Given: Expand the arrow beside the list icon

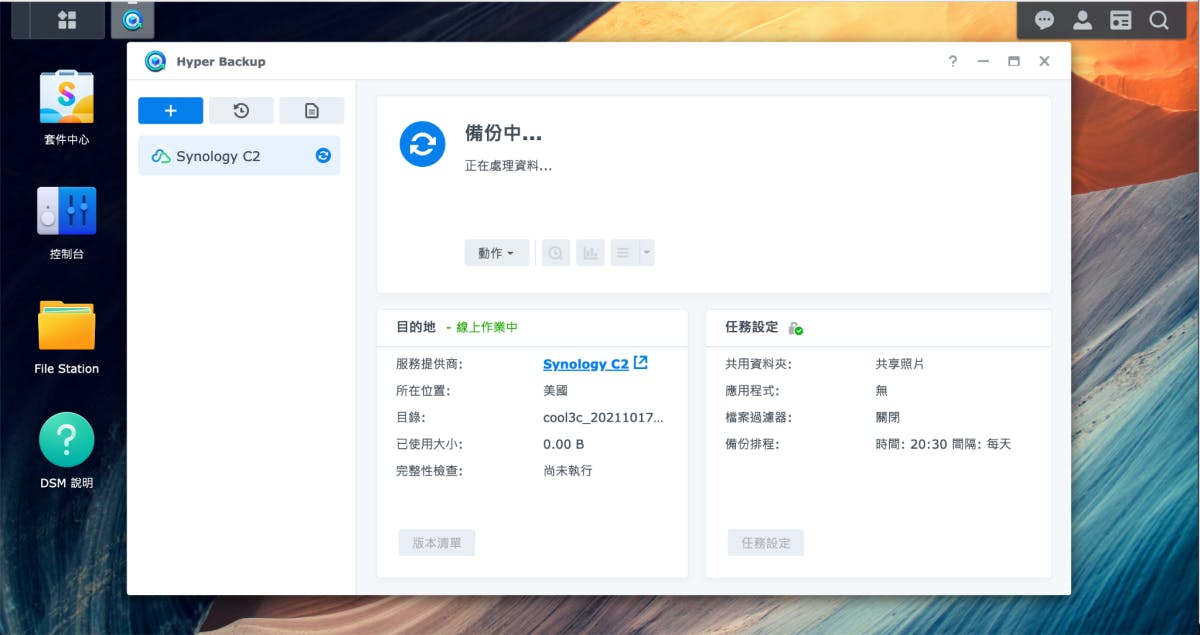Looking at the screenshot, I should (647, 253).
